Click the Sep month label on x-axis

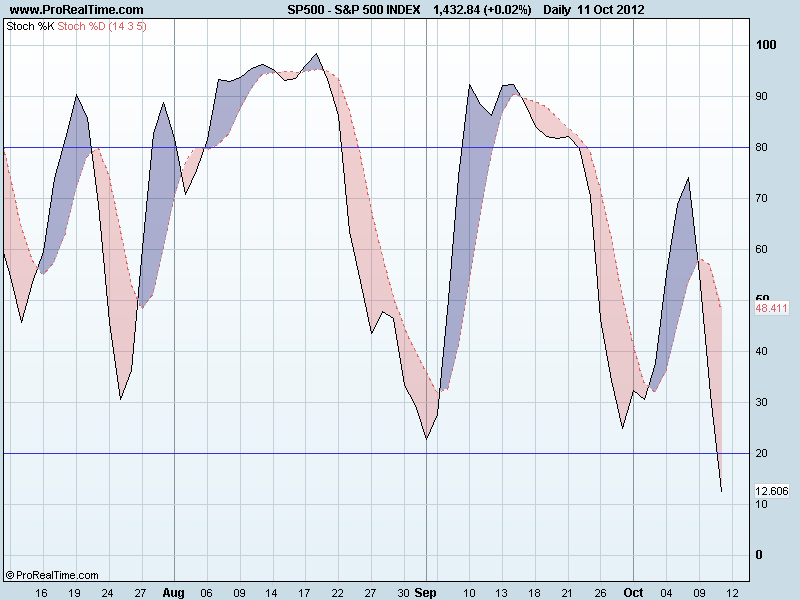425,593
